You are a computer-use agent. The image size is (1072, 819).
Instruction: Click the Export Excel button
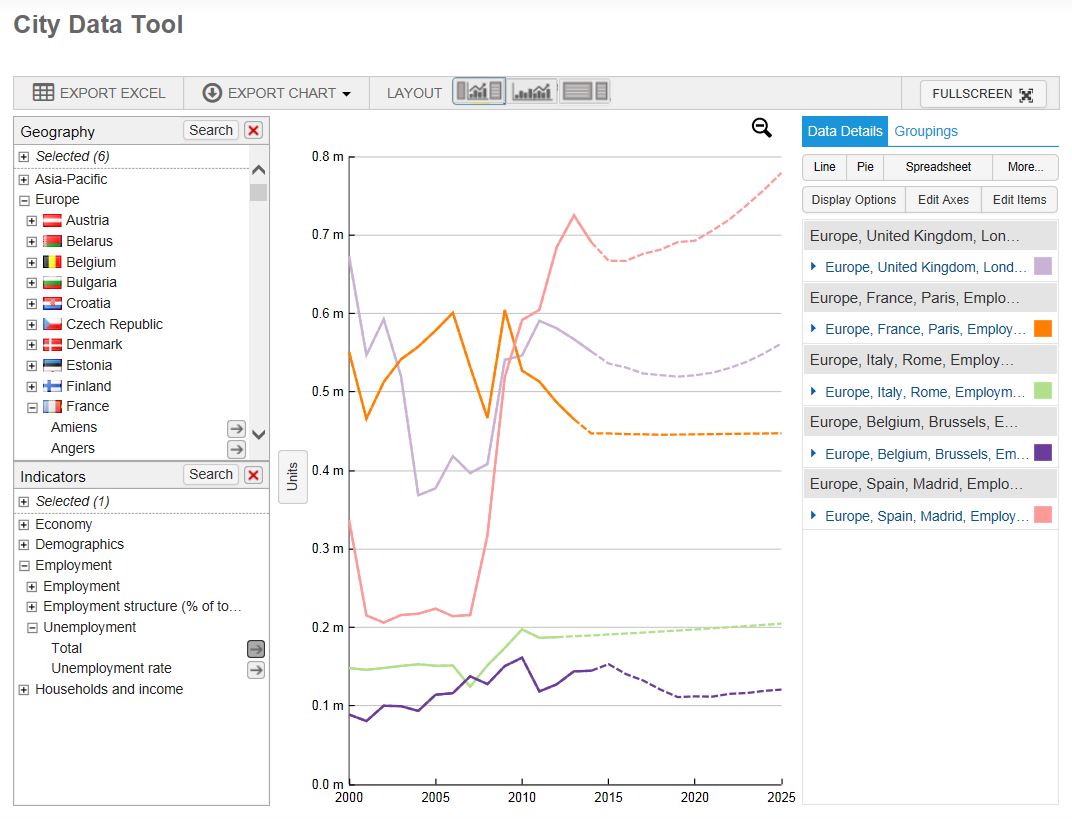(x=98, y=93)
